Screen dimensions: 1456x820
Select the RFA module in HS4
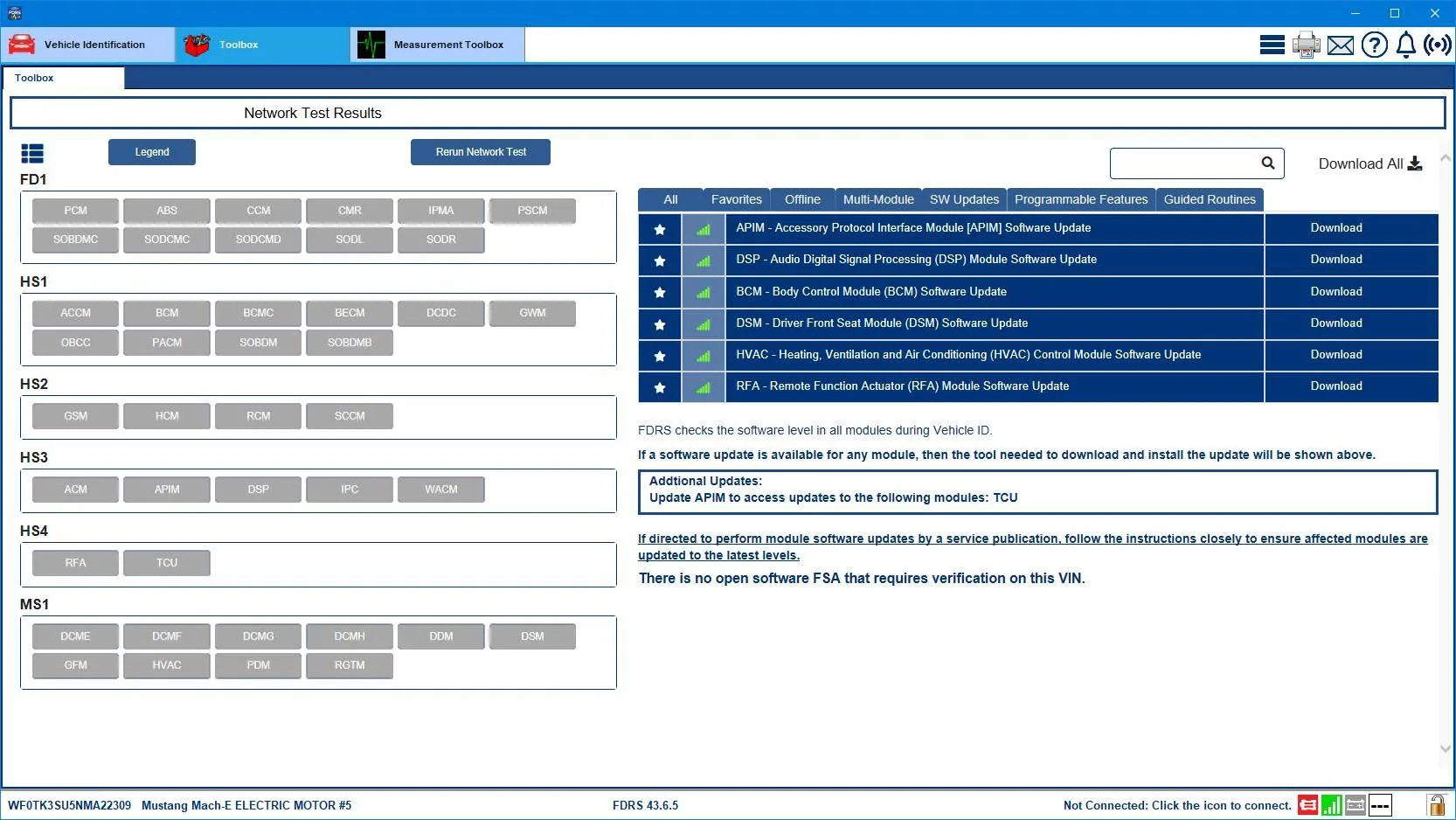75,563
